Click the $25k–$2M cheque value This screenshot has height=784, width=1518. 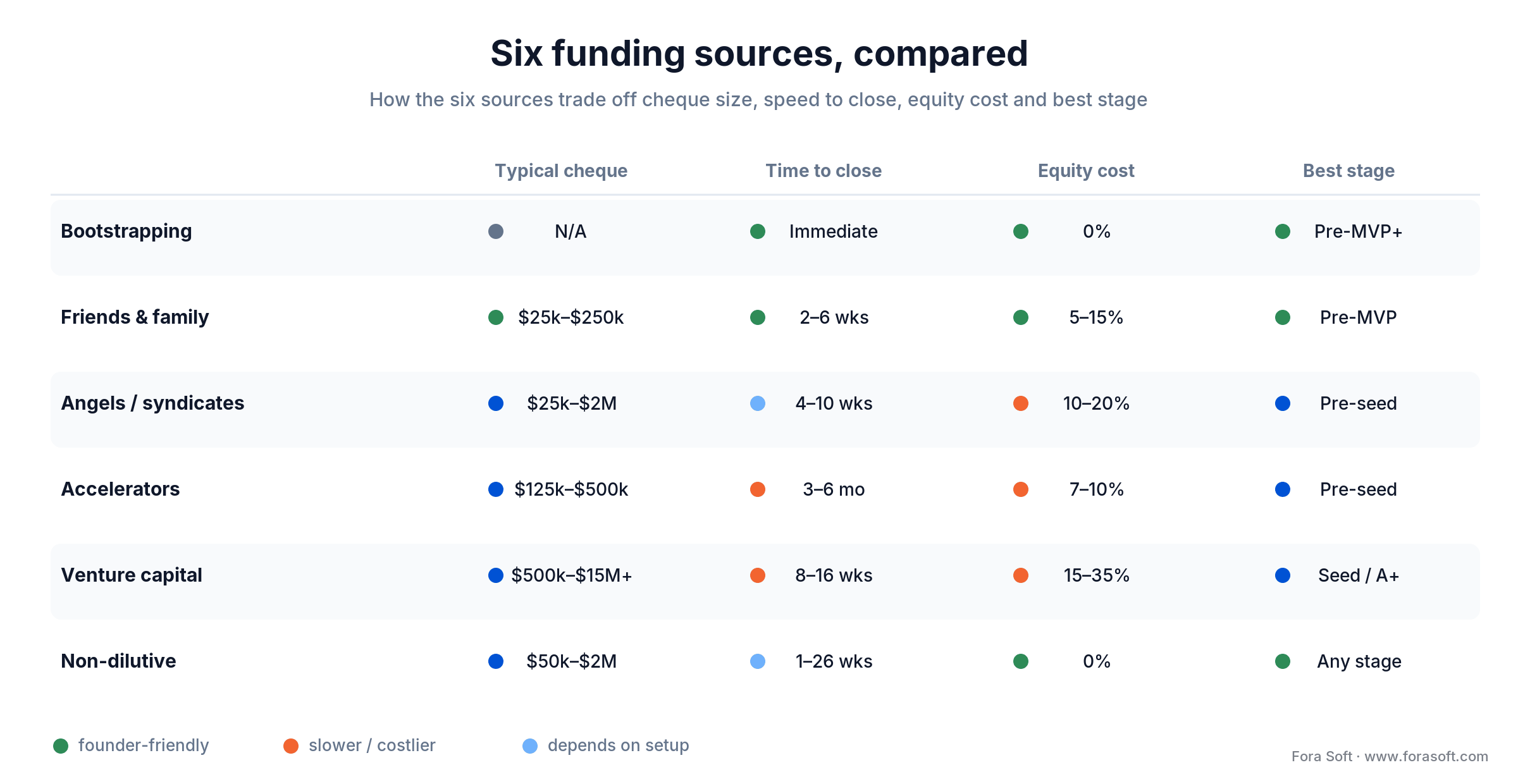(572, 403)
